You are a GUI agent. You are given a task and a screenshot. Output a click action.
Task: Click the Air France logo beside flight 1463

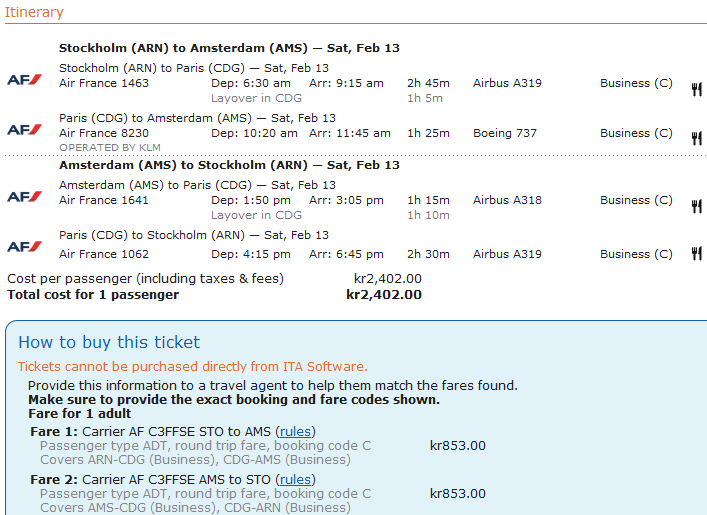[x=24, y=79]
